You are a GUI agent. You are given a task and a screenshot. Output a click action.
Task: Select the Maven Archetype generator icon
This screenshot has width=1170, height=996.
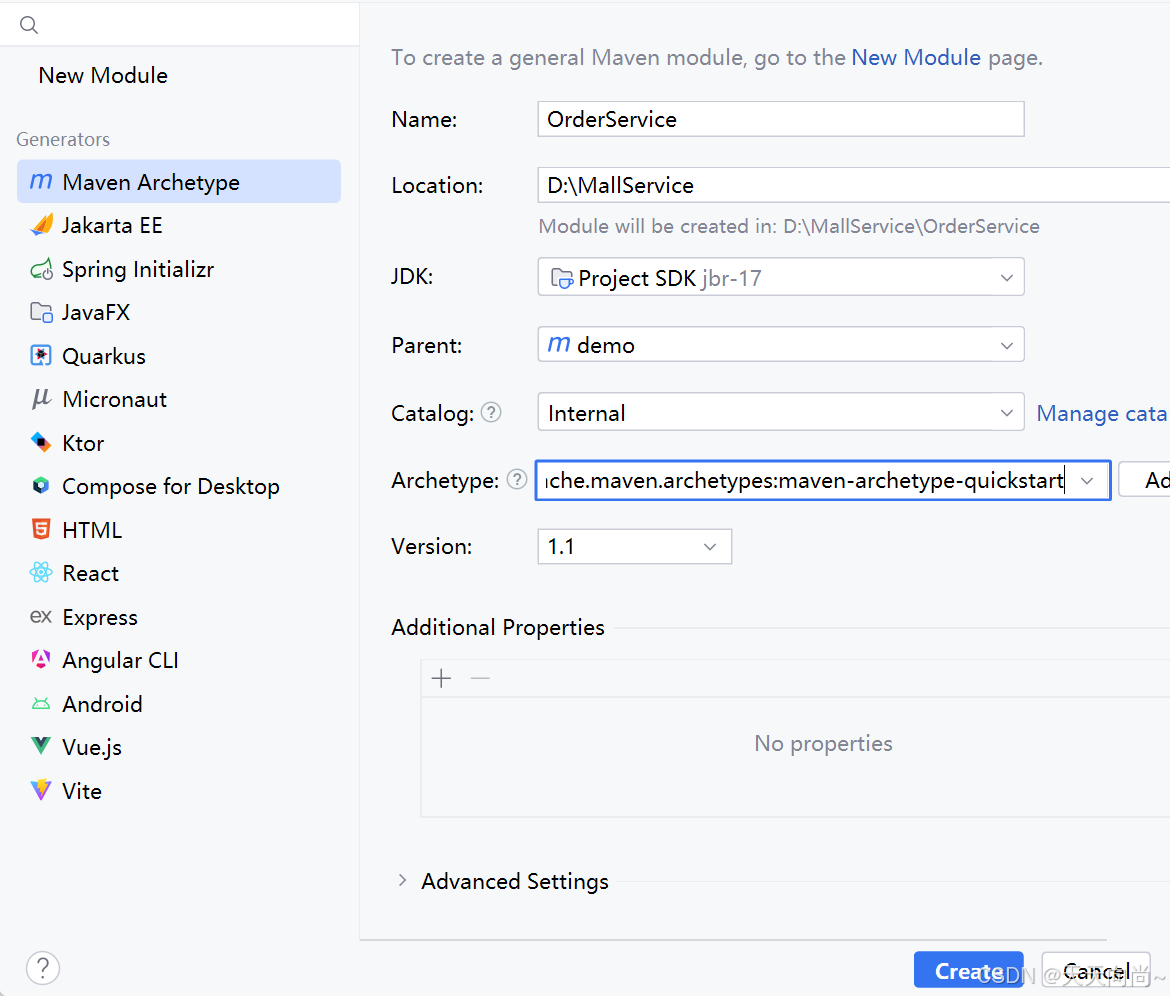(x=41, y=182)
